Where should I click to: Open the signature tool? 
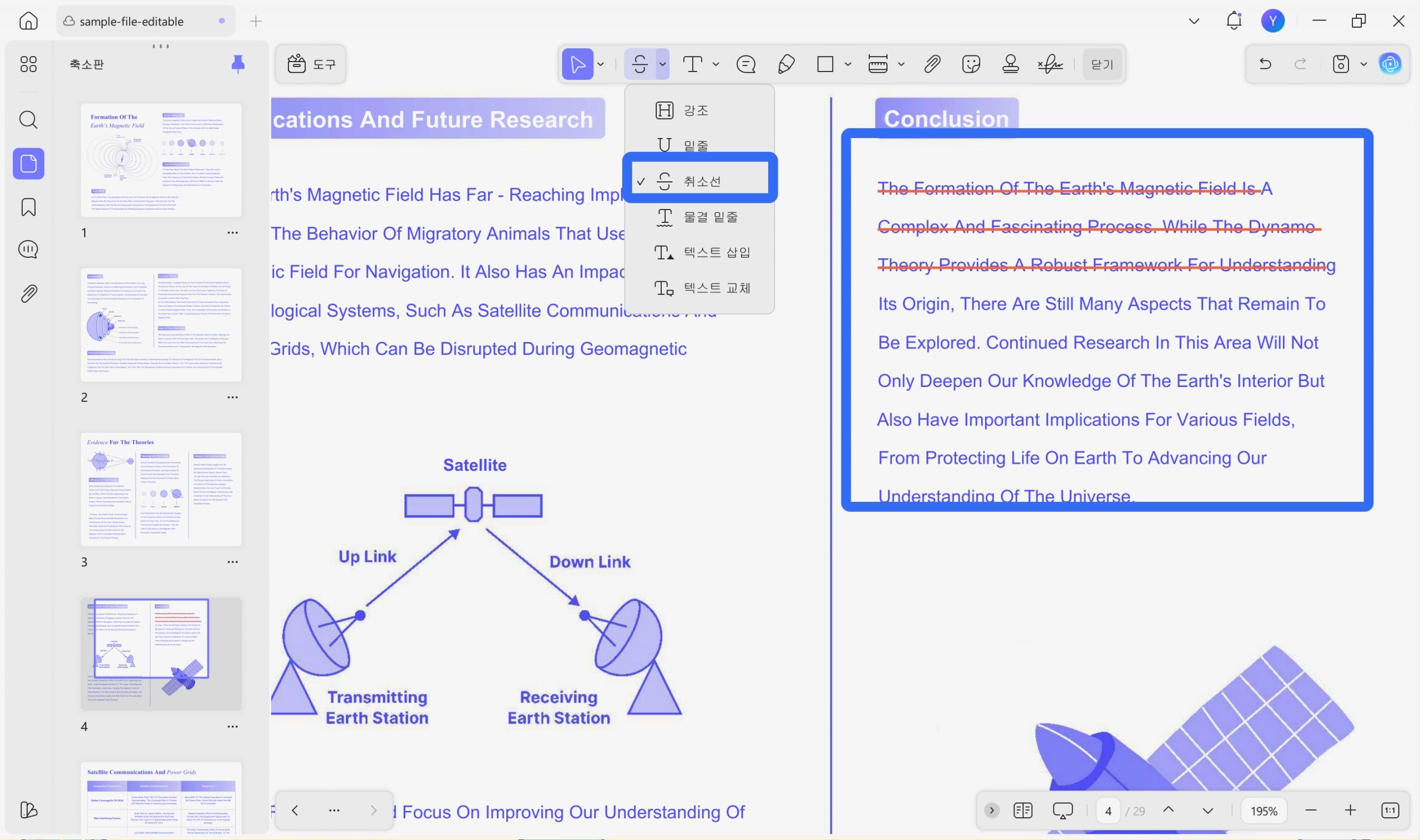point(1050,64)
